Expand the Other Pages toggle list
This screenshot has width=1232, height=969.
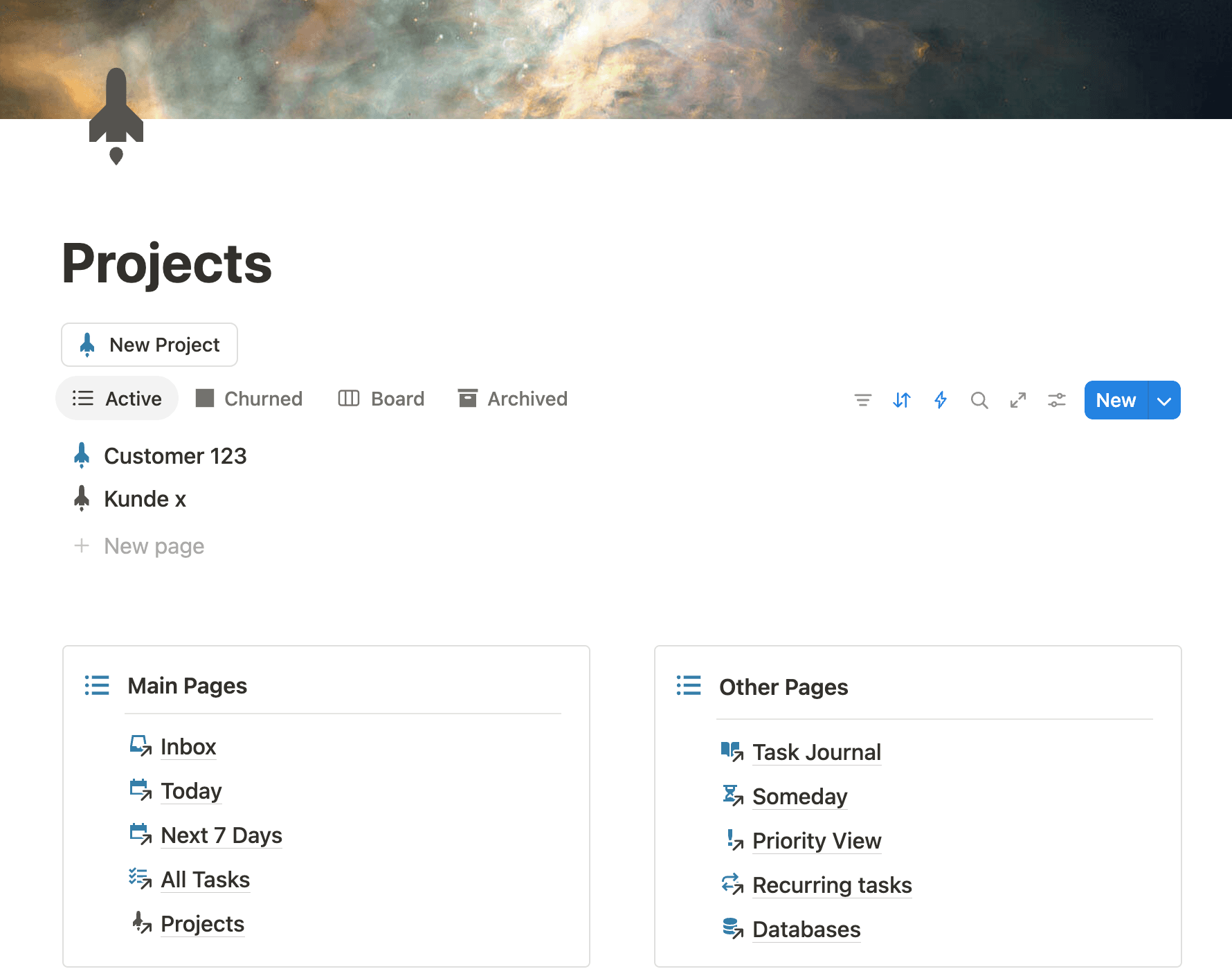[689, 687]
